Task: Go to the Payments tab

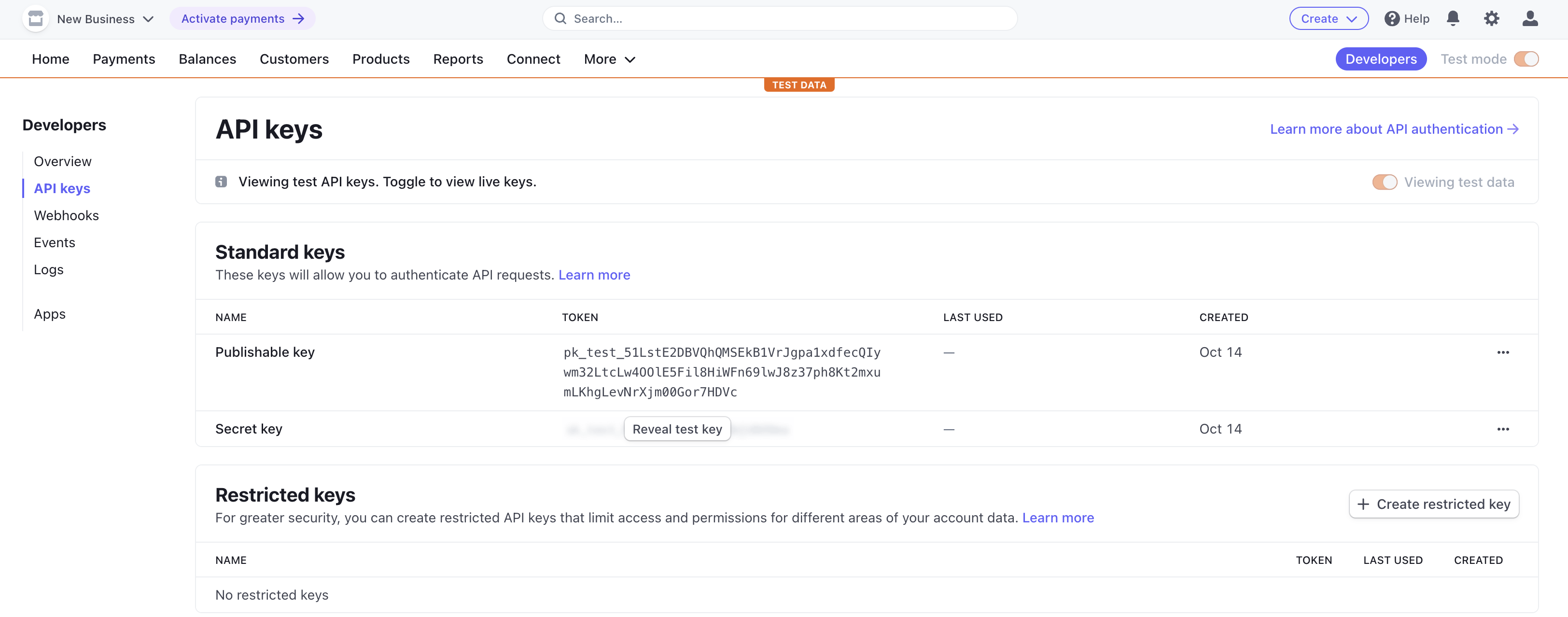Action: click(x=124, y=59)
